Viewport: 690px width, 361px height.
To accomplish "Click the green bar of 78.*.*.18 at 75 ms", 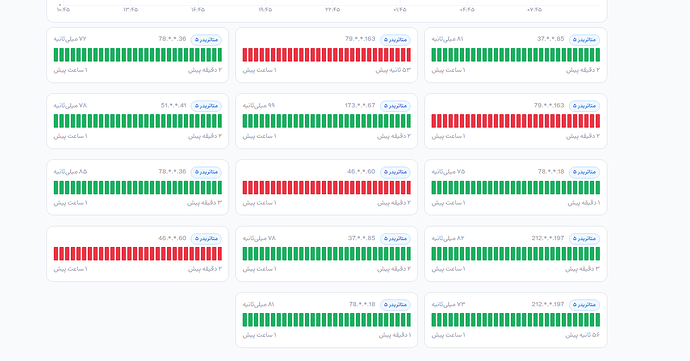I will 516,188.
